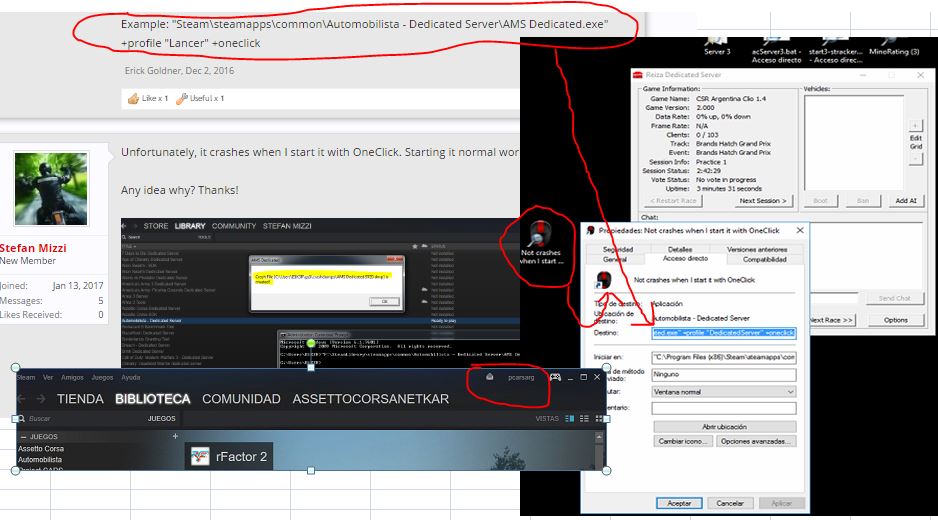
Task: Click the Next Race >> button
Action: pyautogui.click(x=831, y=320)
